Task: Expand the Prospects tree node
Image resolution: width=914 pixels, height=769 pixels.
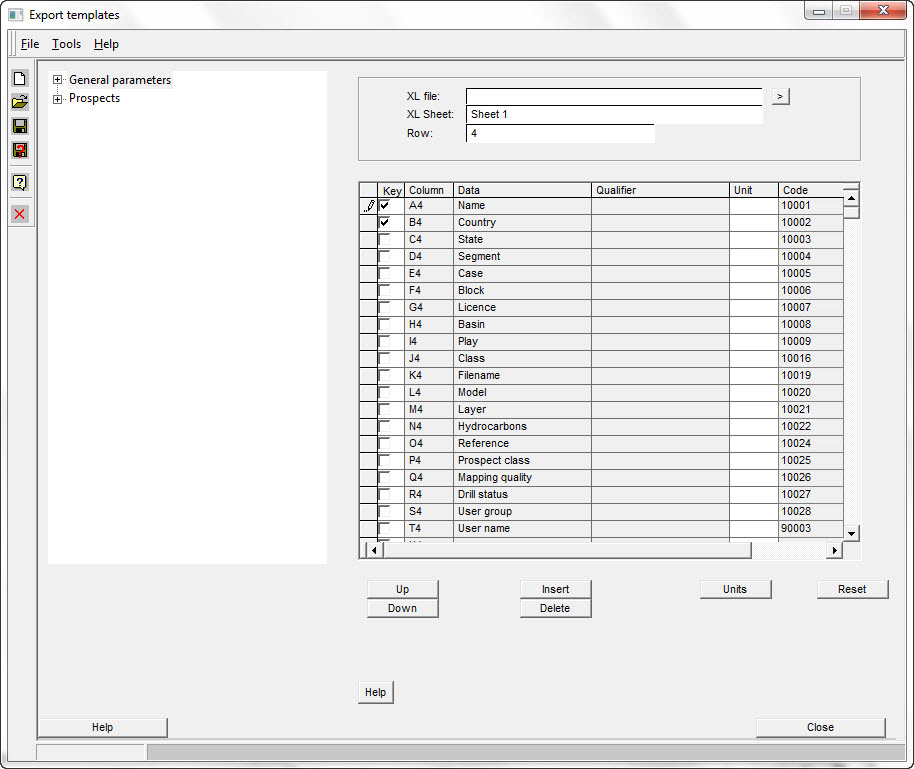Action: pos(58,98)
